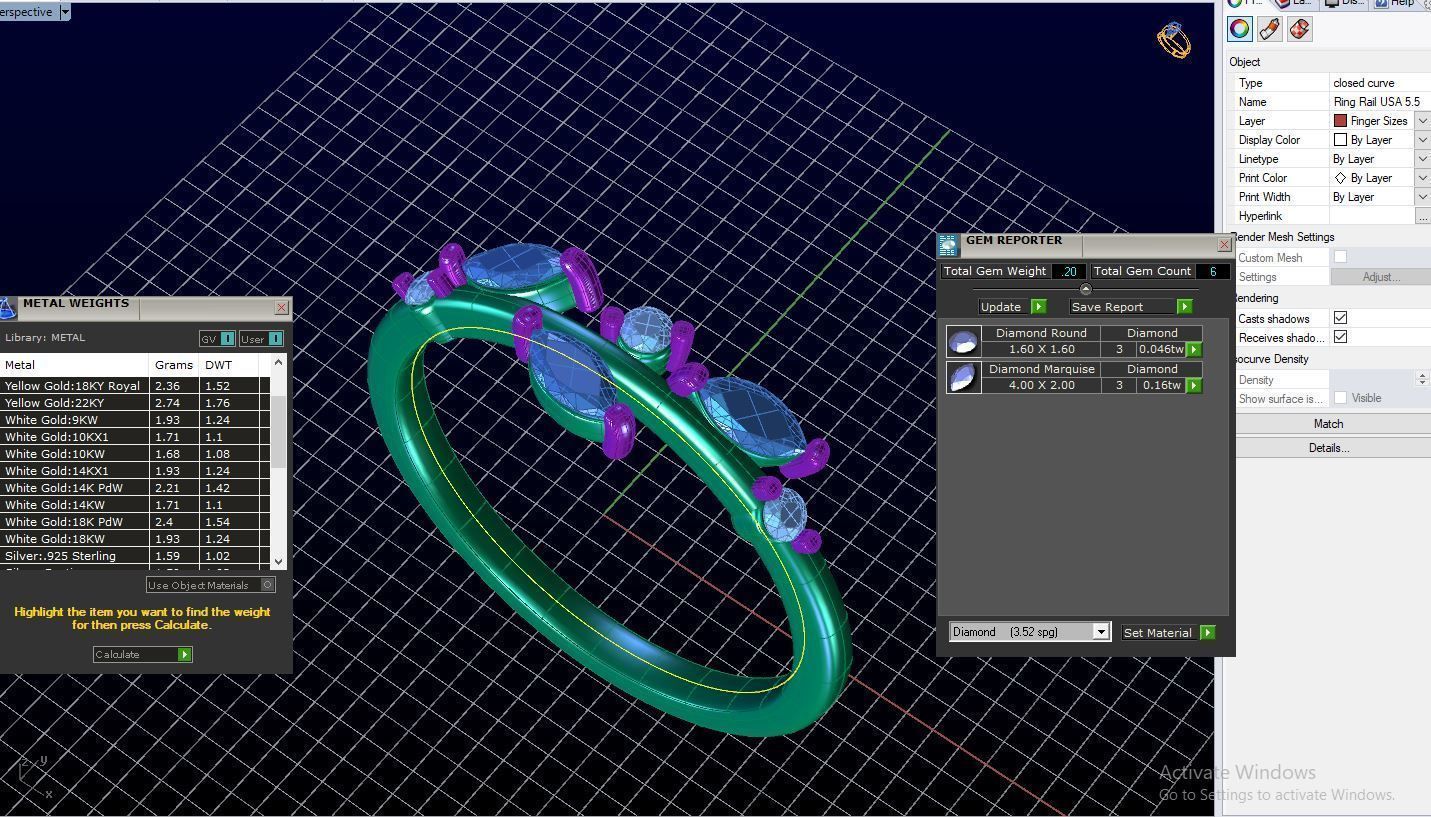Select the Texture Mapping checkered icon
Viewport: 1431px width, 817px height.
point(1299,29)
